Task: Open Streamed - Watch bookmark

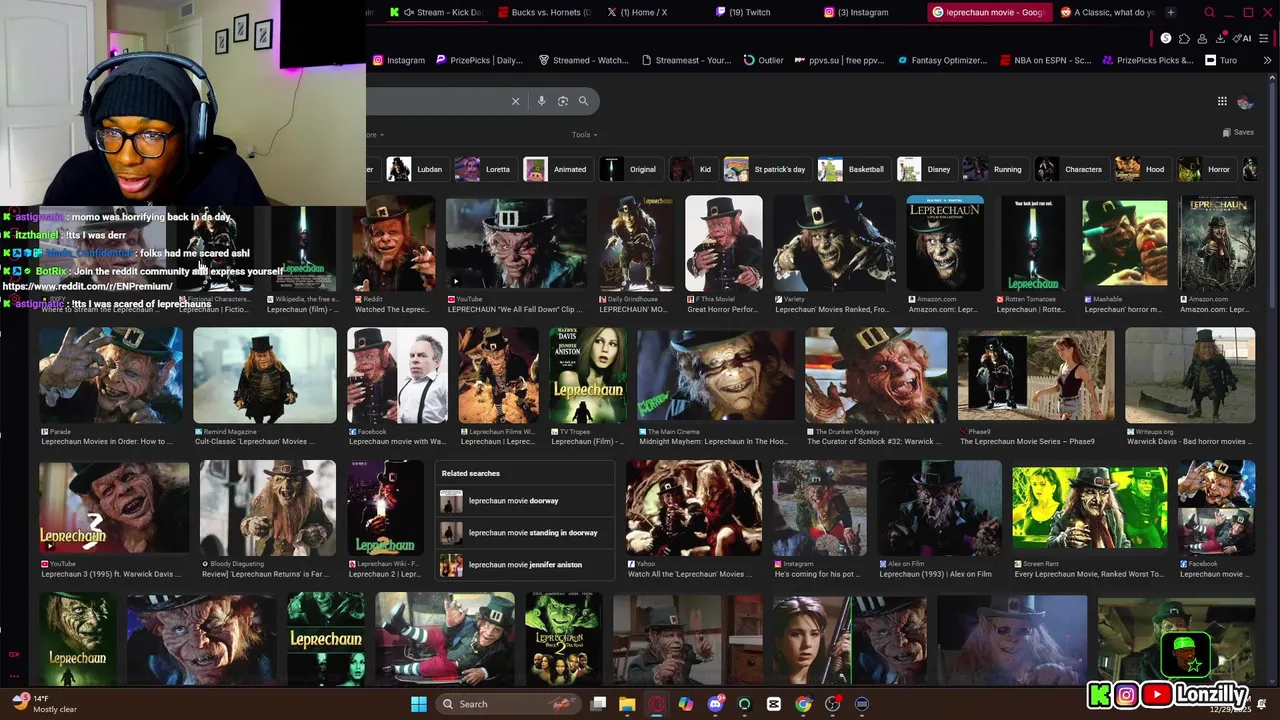Action: (x=583, y=60)
